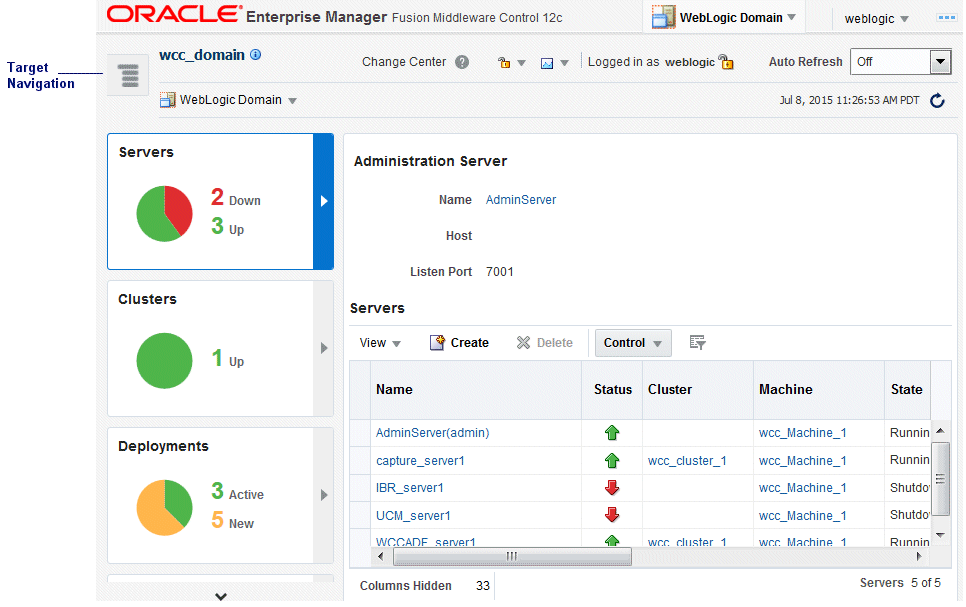Open the recording icon dropdown arrow
966x607 pixels.
(x=564, y=63)
